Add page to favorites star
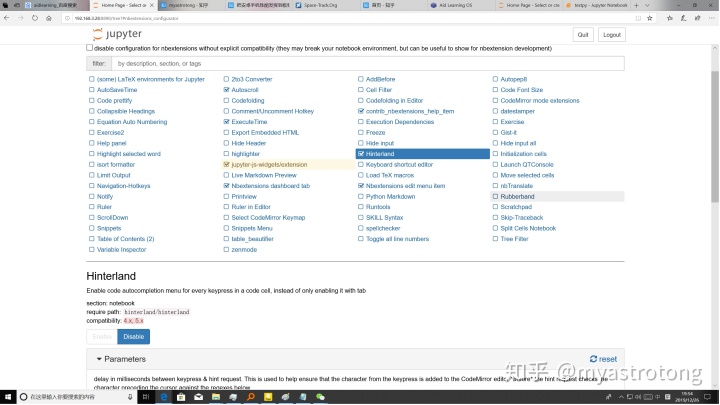 649,18
